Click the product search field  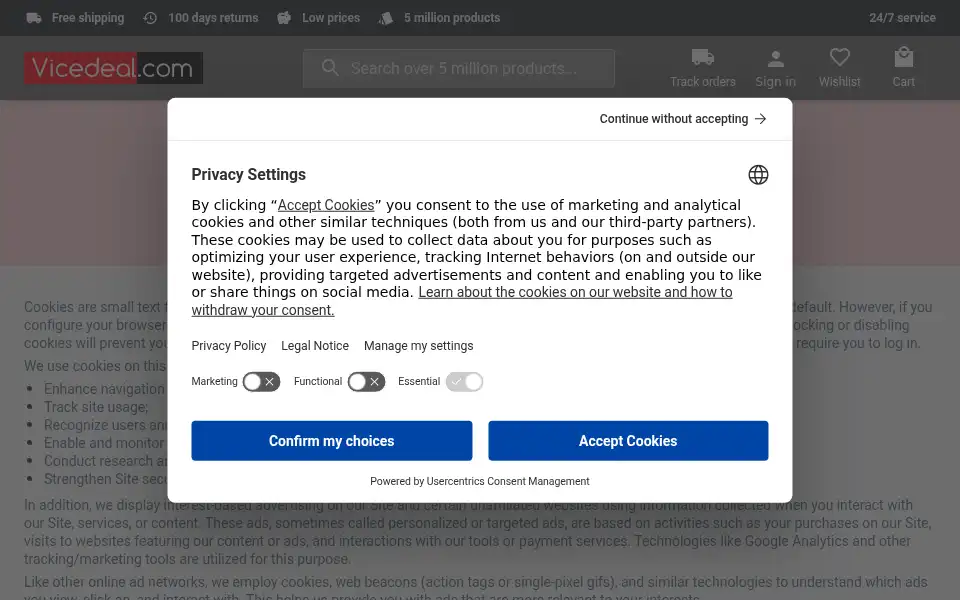pos(459,68)
